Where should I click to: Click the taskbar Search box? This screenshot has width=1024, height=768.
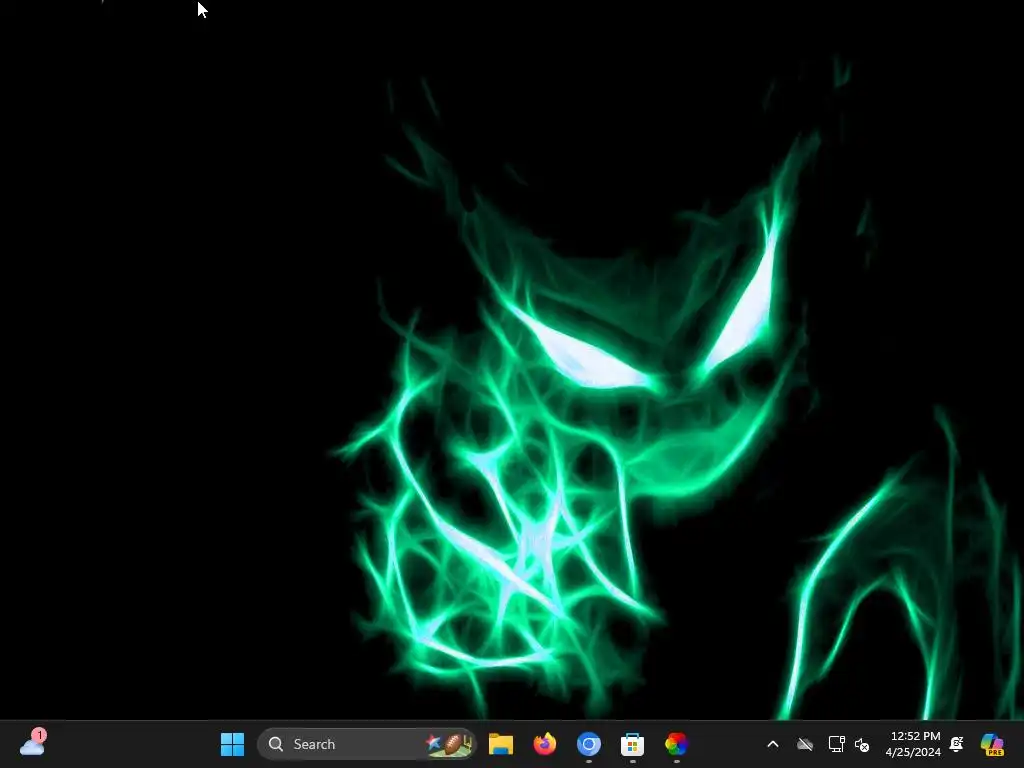point(367,744)
